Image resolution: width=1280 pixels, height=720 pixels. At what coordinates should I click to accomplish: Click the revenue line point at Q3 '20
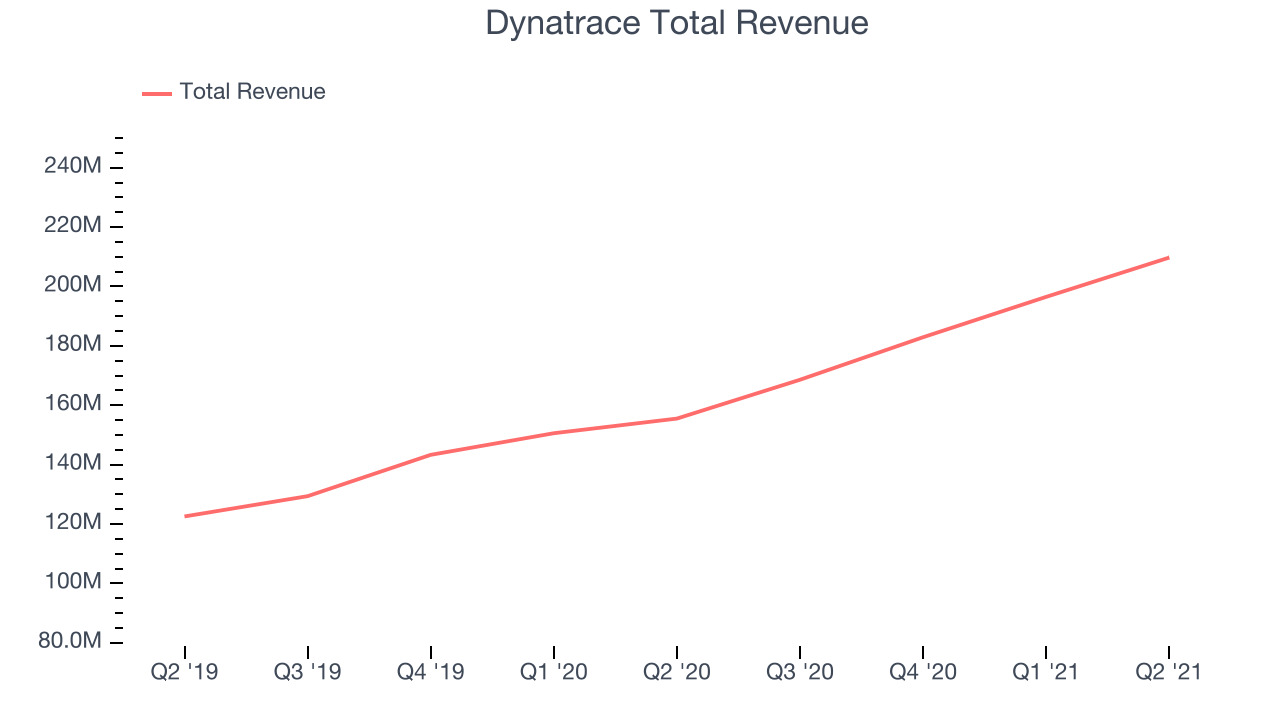click(799, 380)
